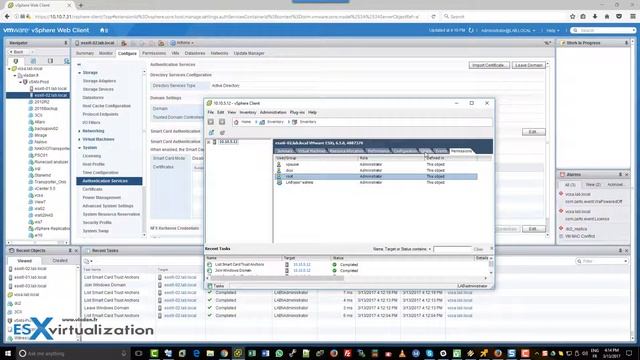The height and width of the screenshot is (360, 640).
Task: Click Edit button for Smart Card Authentication
Action: point(533,132)
